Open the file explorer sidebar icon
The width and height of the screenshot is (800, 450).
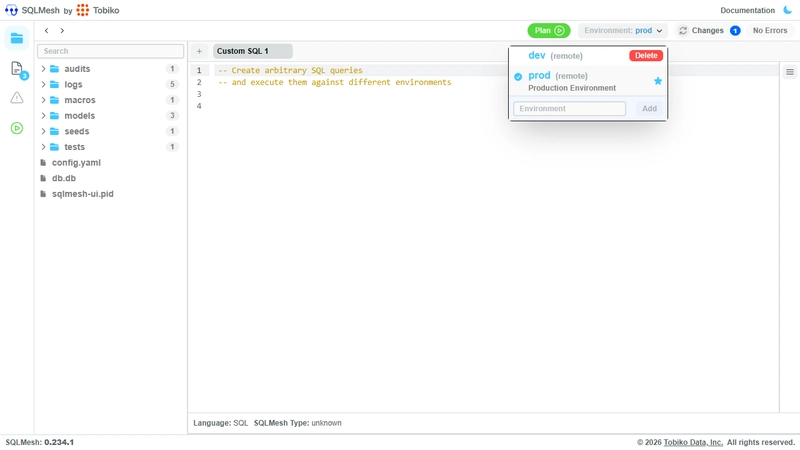17,38
